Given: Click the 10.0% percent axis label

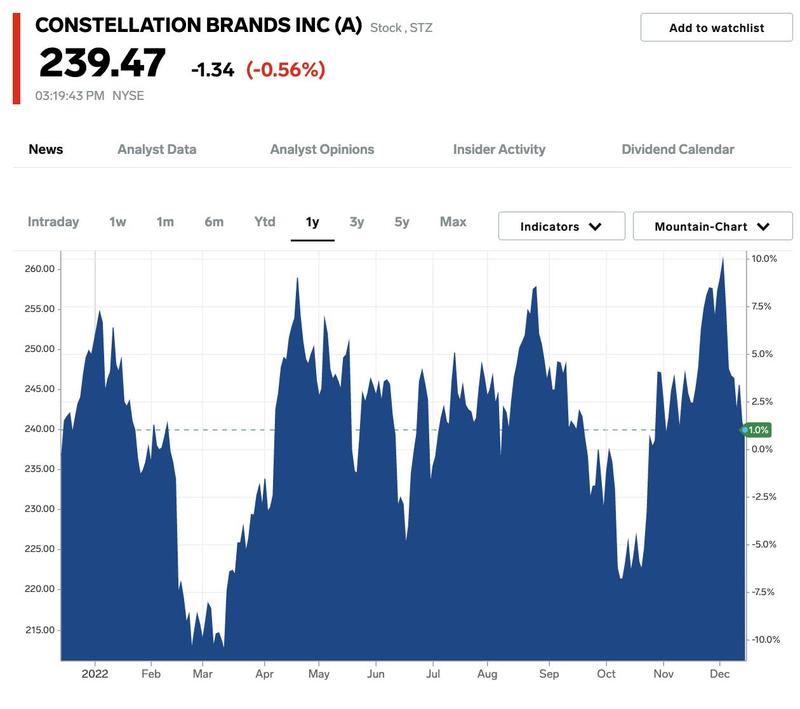Looking at the screenshot, I should click(764, 259).
